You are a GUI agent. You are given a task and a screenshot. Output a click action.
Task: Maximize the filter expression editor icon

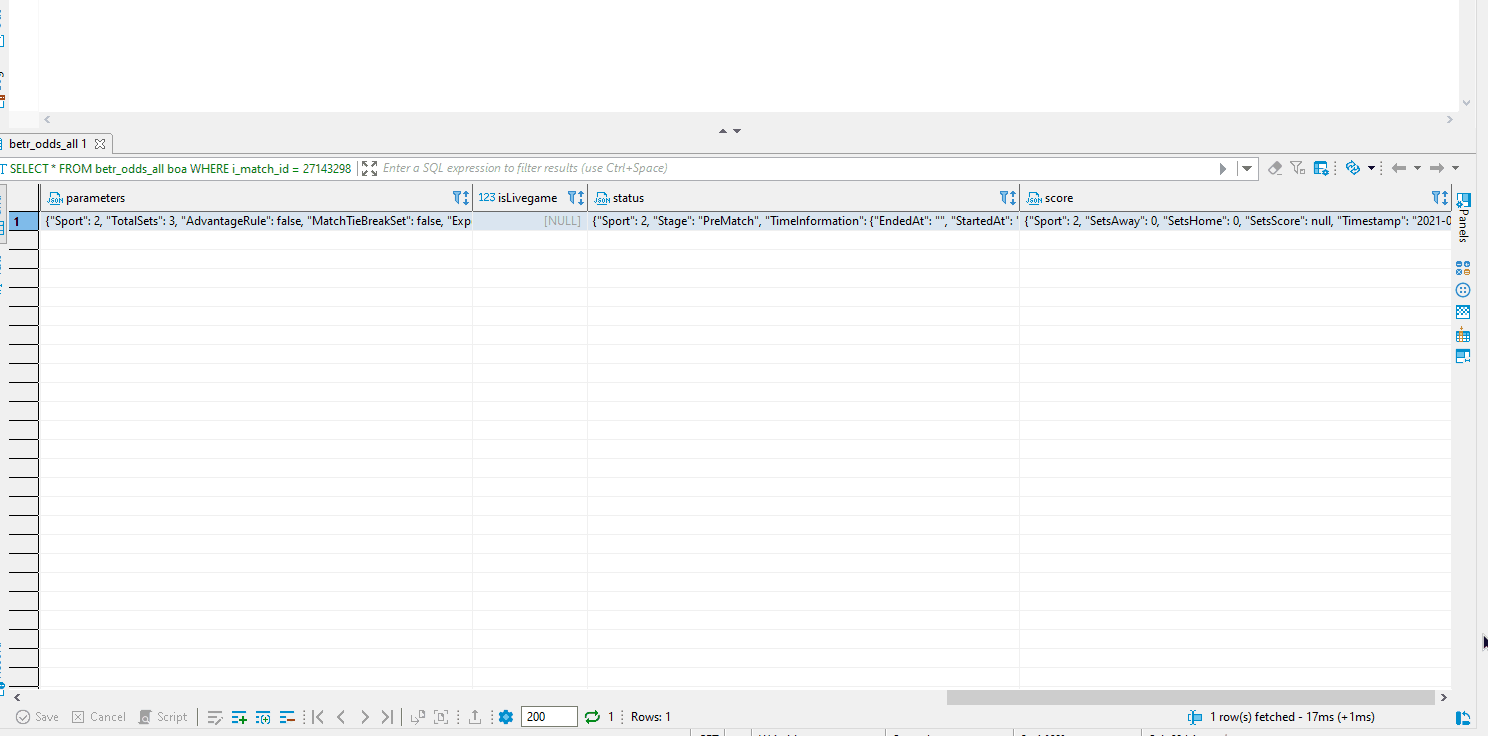coord(369,168)
